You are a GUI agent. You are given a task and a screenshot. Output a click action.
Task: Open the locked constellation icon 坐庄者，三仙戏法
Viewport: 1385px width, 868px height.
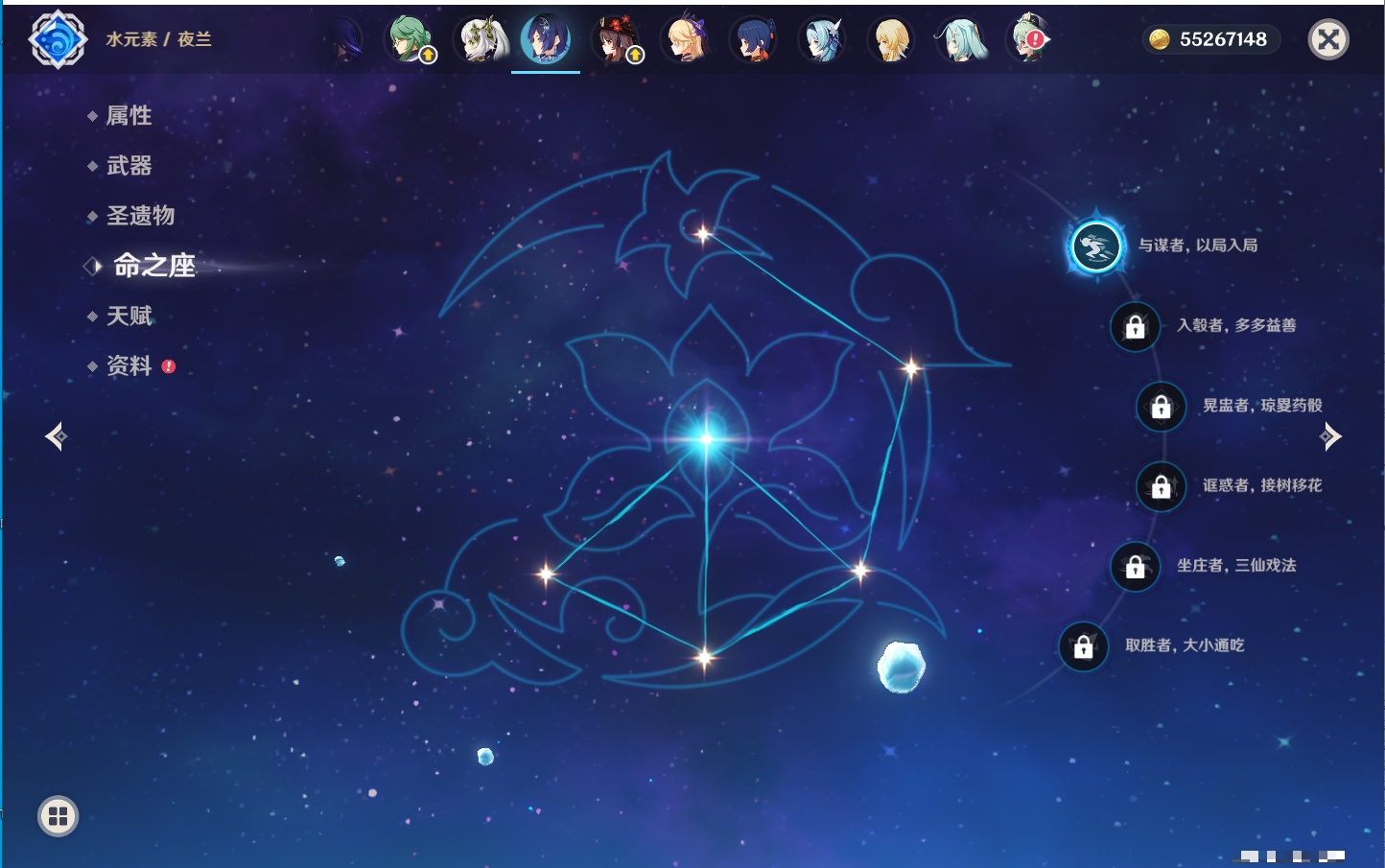click(1135, 567)
